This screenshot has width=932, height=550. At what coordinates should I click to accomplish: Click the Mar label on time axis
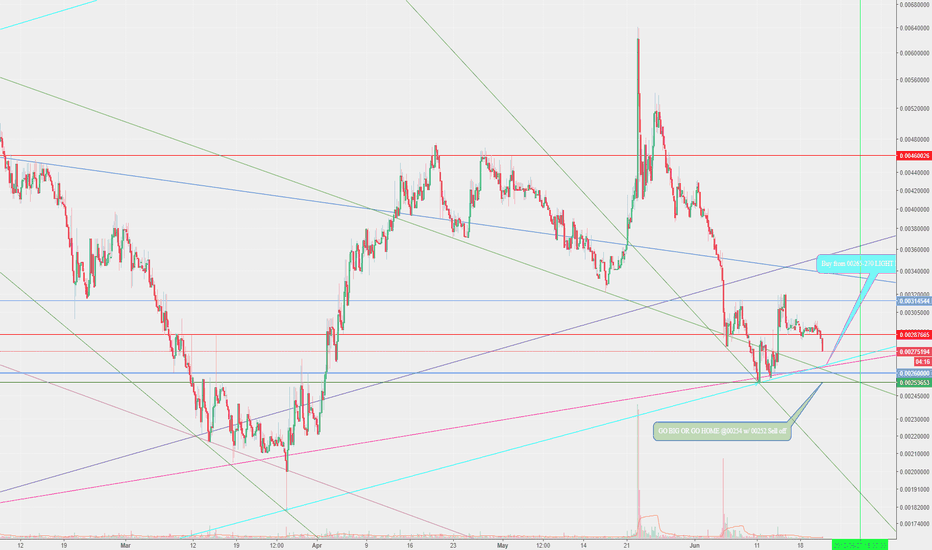125,545
